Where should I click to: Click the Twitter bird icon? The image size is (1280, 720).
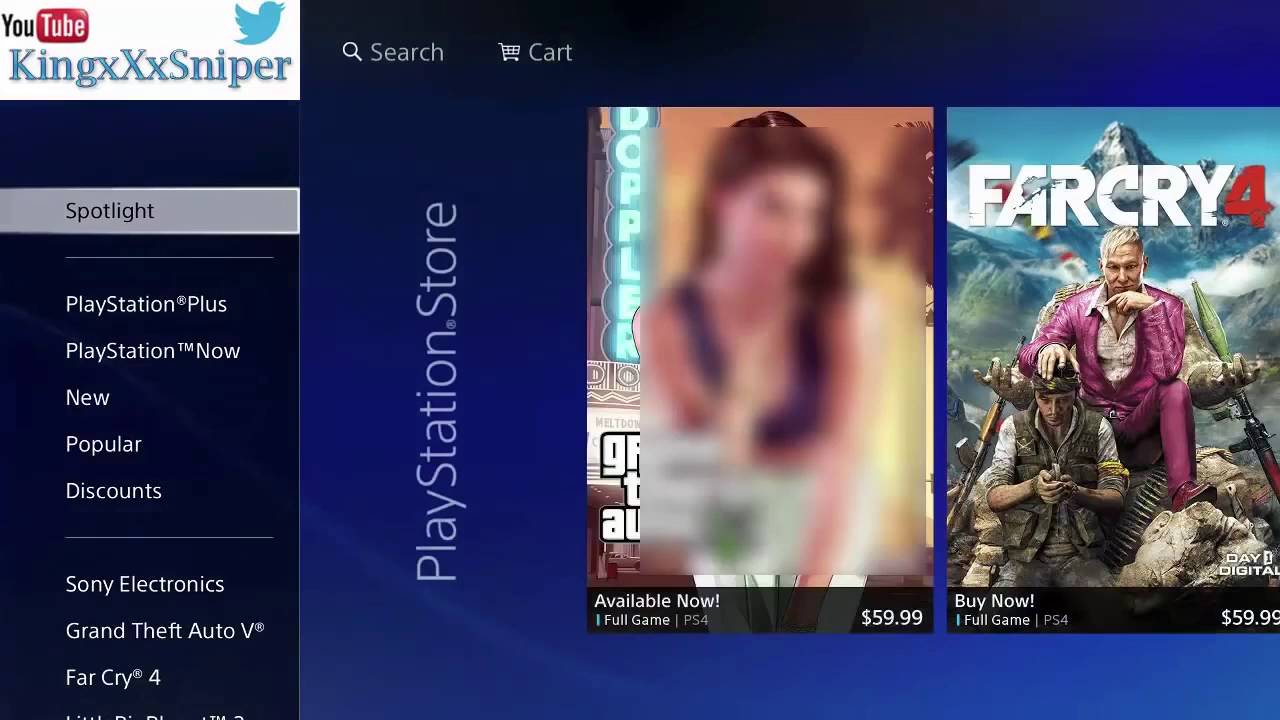pos(259,23)
